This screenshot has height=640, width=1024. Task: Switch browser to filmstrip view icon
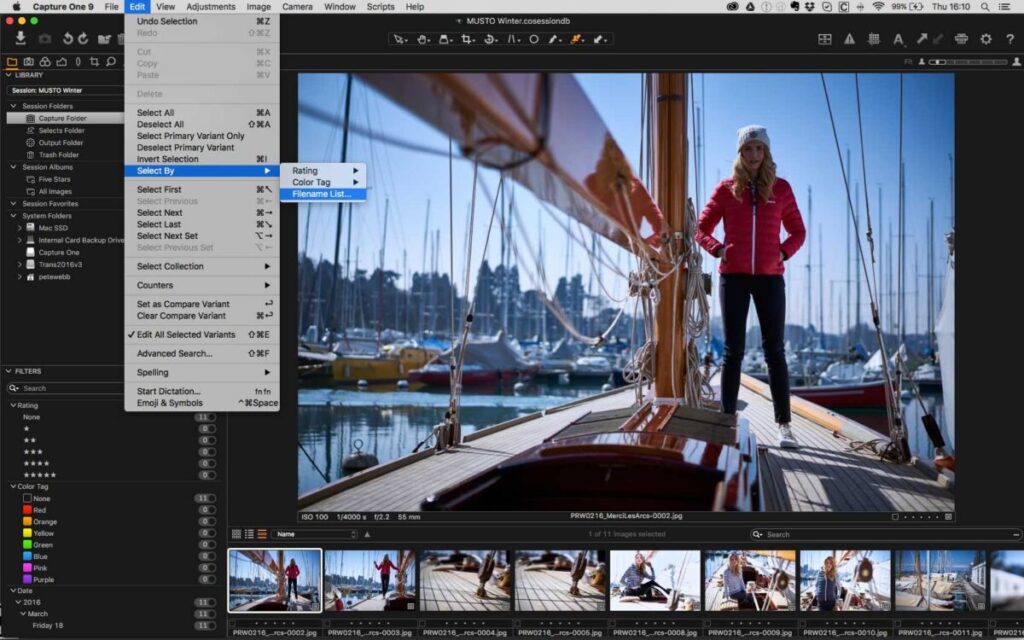point(262,534)
